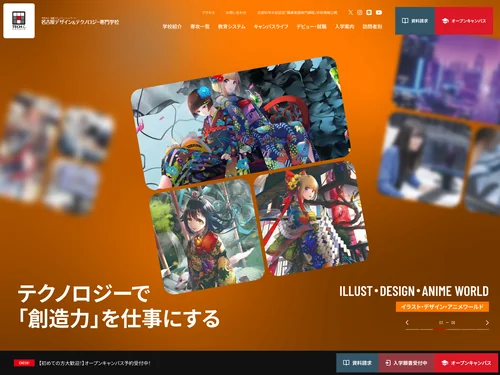Viewport: 500px width, 375px height.
Task: Open the 職業実践専門課程 information link
Action: coord(297,13)
